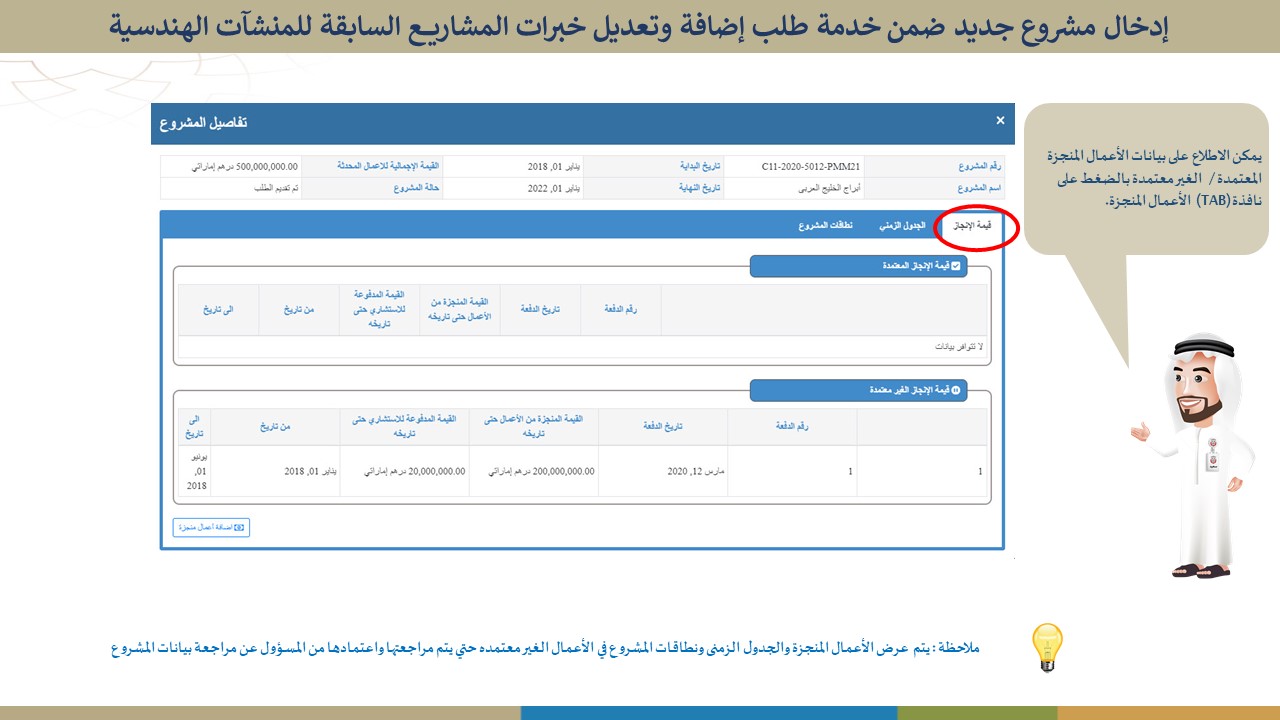Screen dimensions: 1280x720
Task: Click the checkmark icon beside قيمة الإنجاز المعتمدة
Action: pyautogui.click(x=955, y=266)
